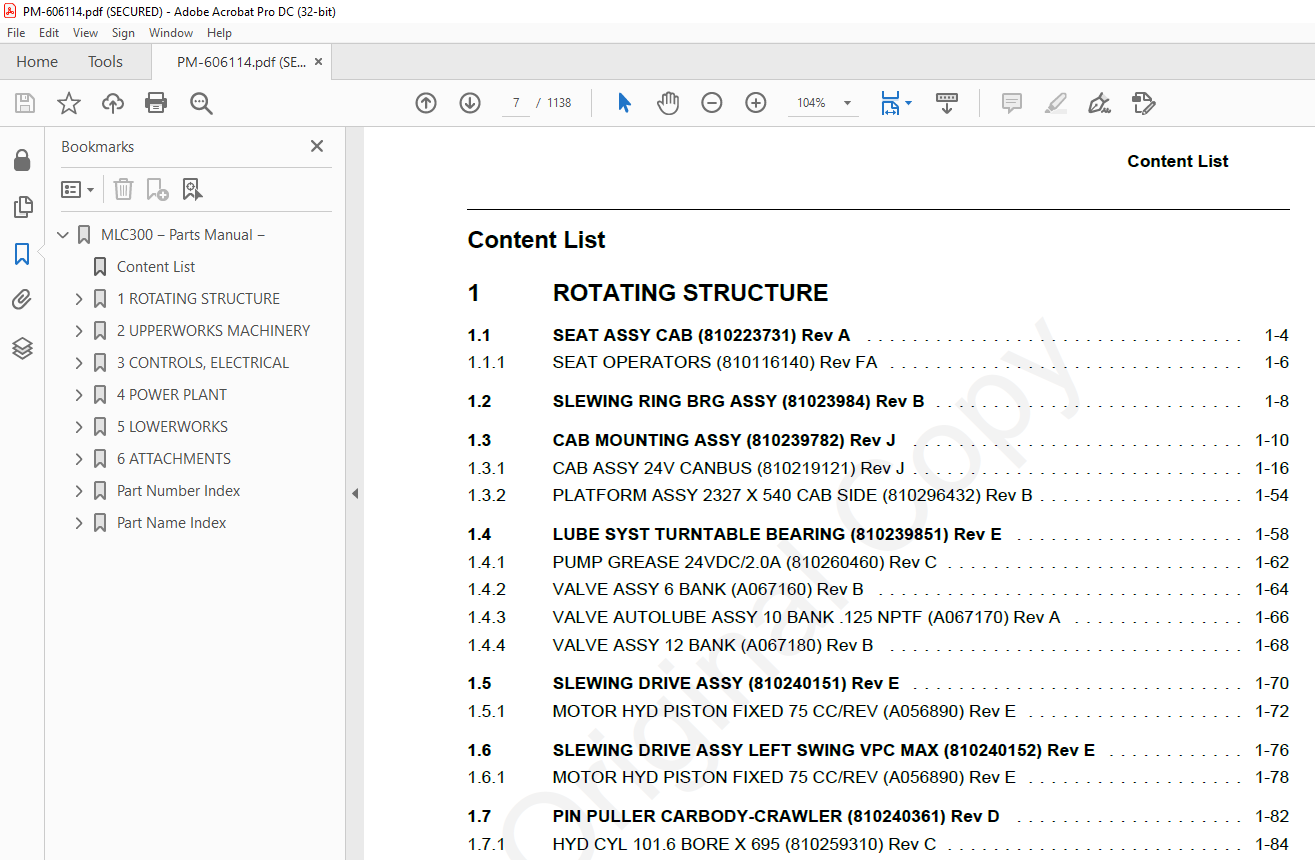The height and width of the screenshot is (860, 1315).
Task: Open the security lock panel
Action: point(22,160)
